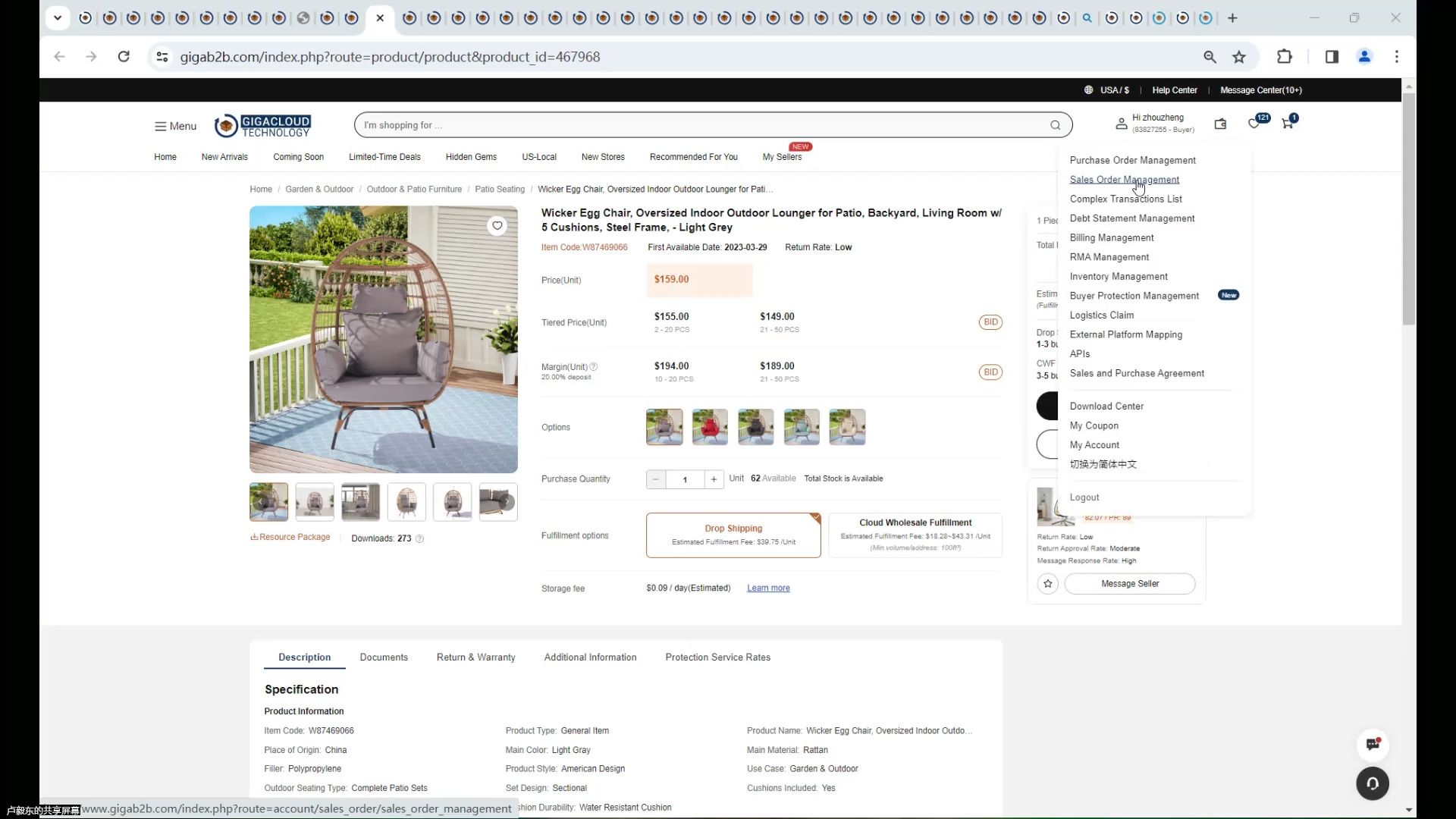Image resolution: width=1456 pixels, height=819 pixels.
Task: Switch to Return & Warranty tab
Action: [x=475, y=657]
